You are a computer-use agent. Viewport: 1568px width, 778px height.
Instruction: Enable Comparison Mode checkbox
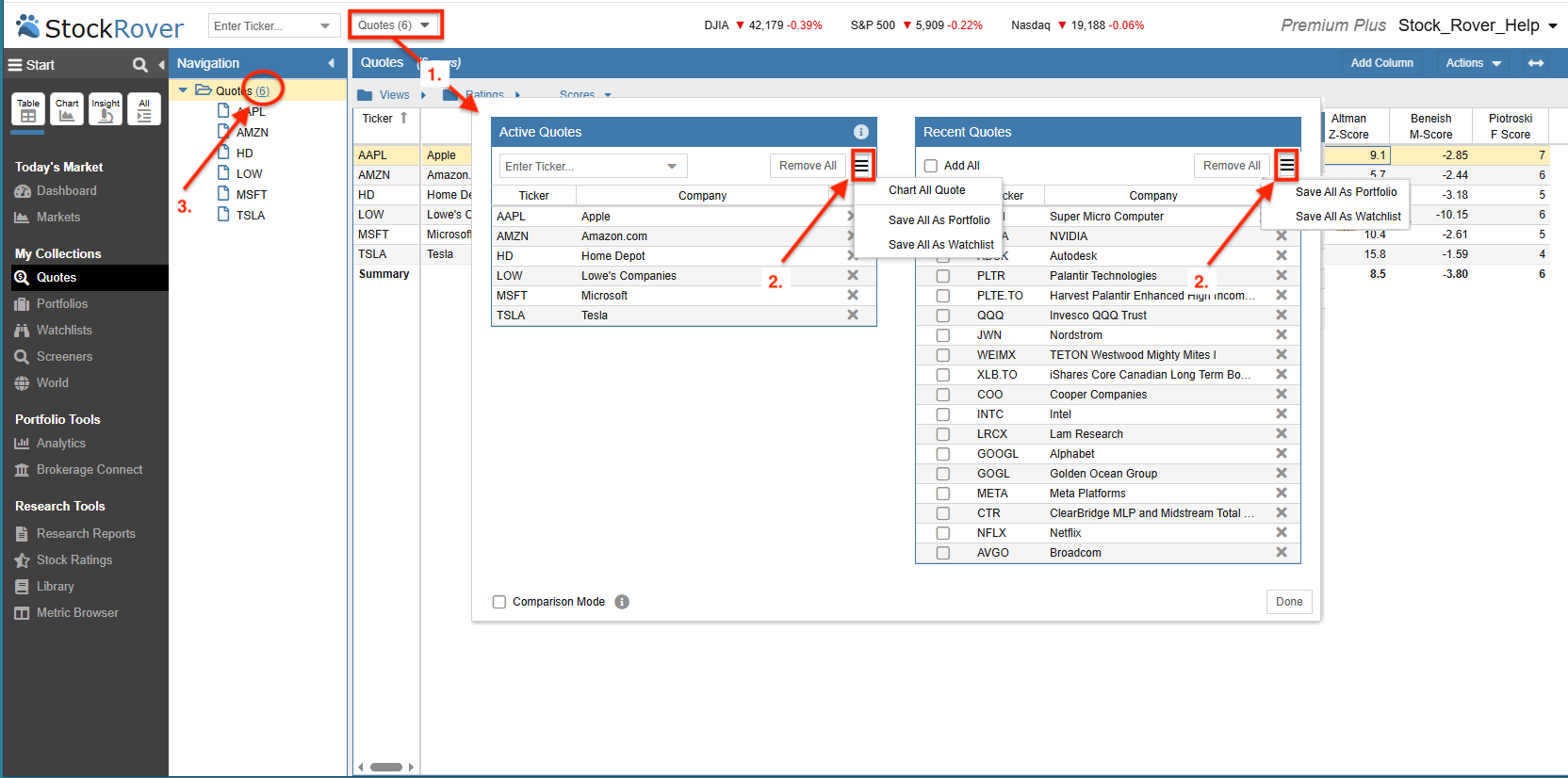pyautogui.click(x=499, y=602)
